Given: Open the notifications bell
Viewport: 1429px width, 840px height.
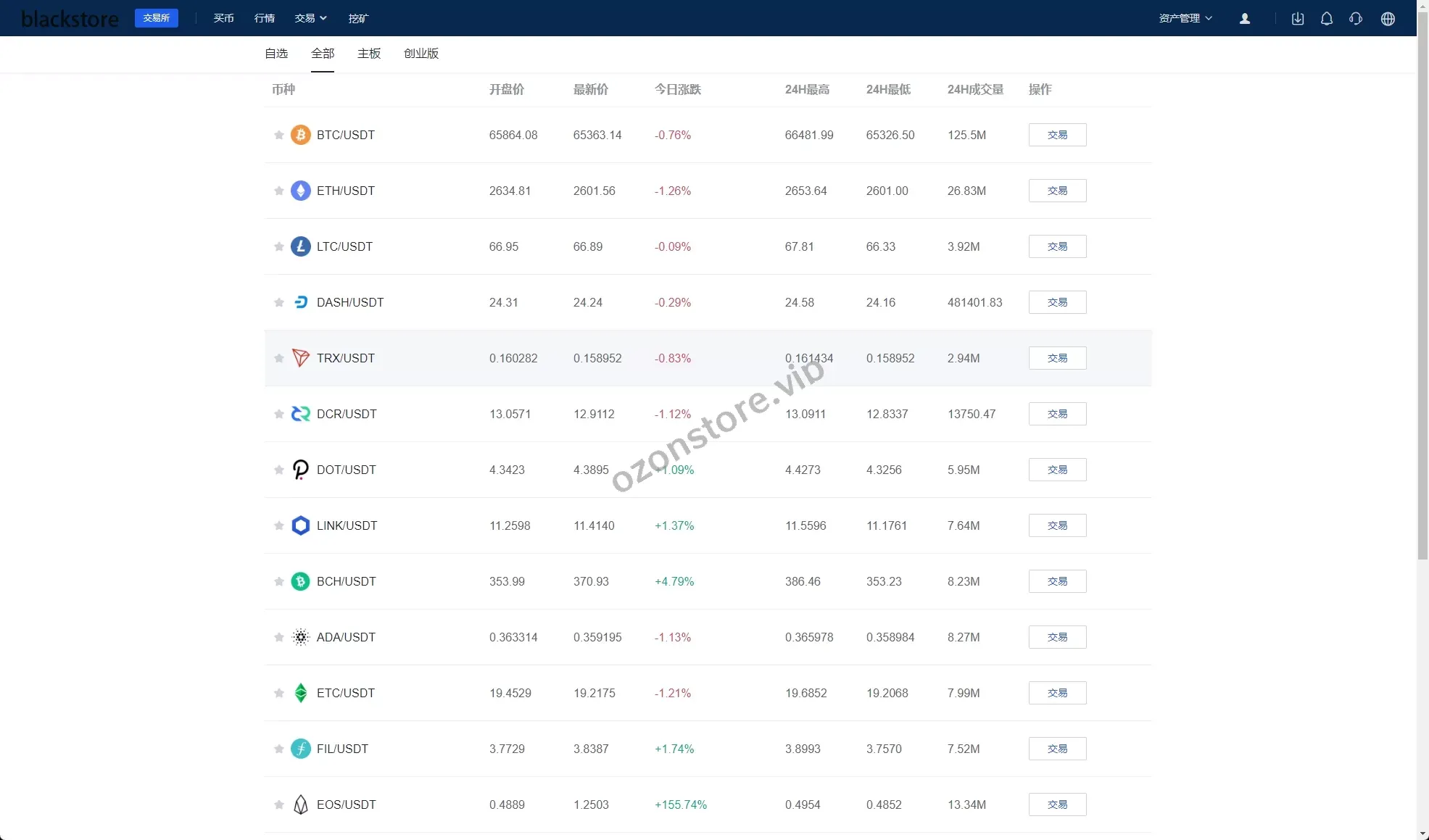Looking at the screenshot, I should point(1327,19).
